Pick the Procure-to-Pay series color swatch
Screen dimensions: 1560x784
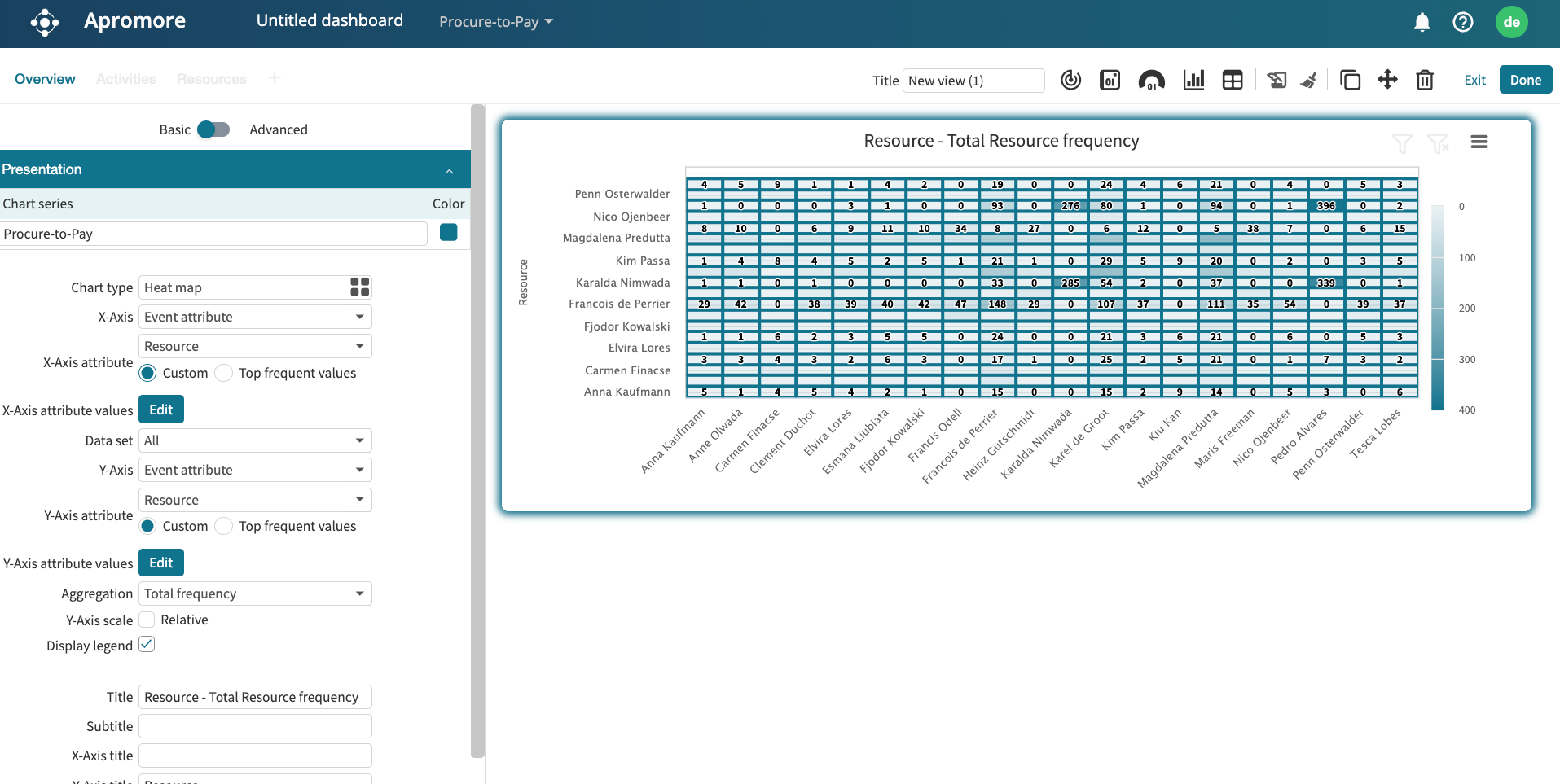tap(448, 233)
